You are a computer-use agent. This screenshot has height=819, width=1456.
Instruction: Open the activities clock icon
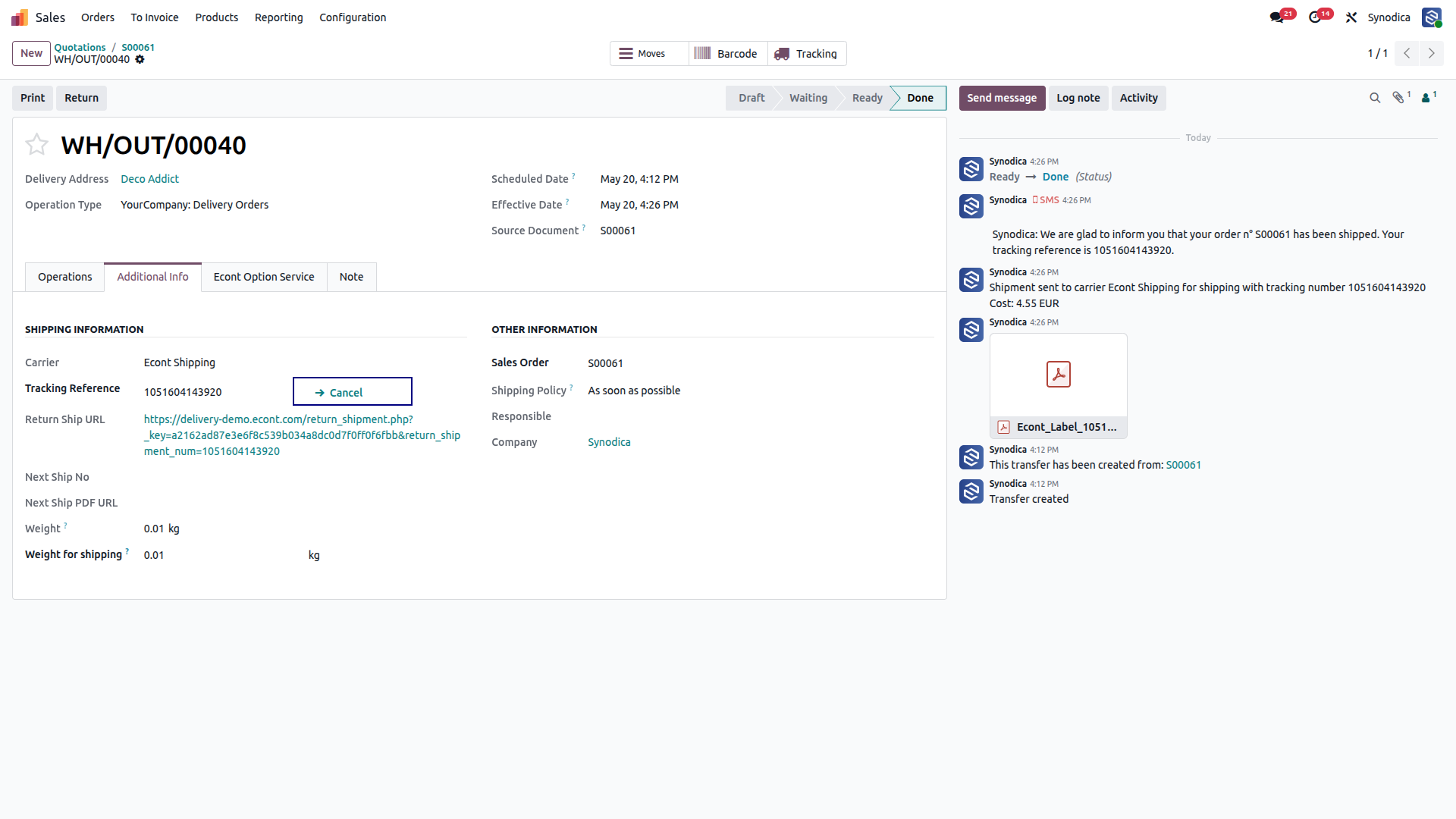(1315, 17)
